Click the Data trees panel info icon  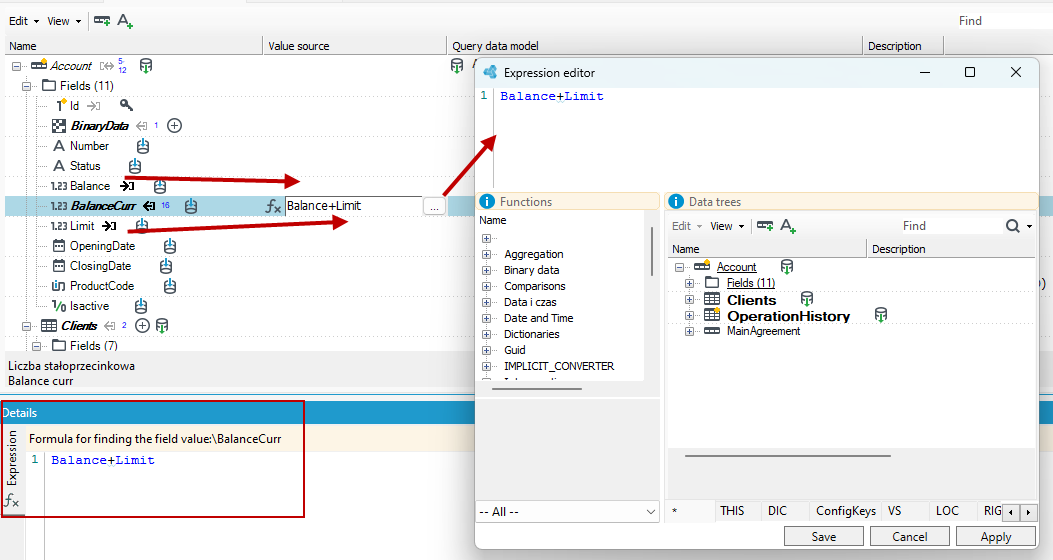point(676,201)
